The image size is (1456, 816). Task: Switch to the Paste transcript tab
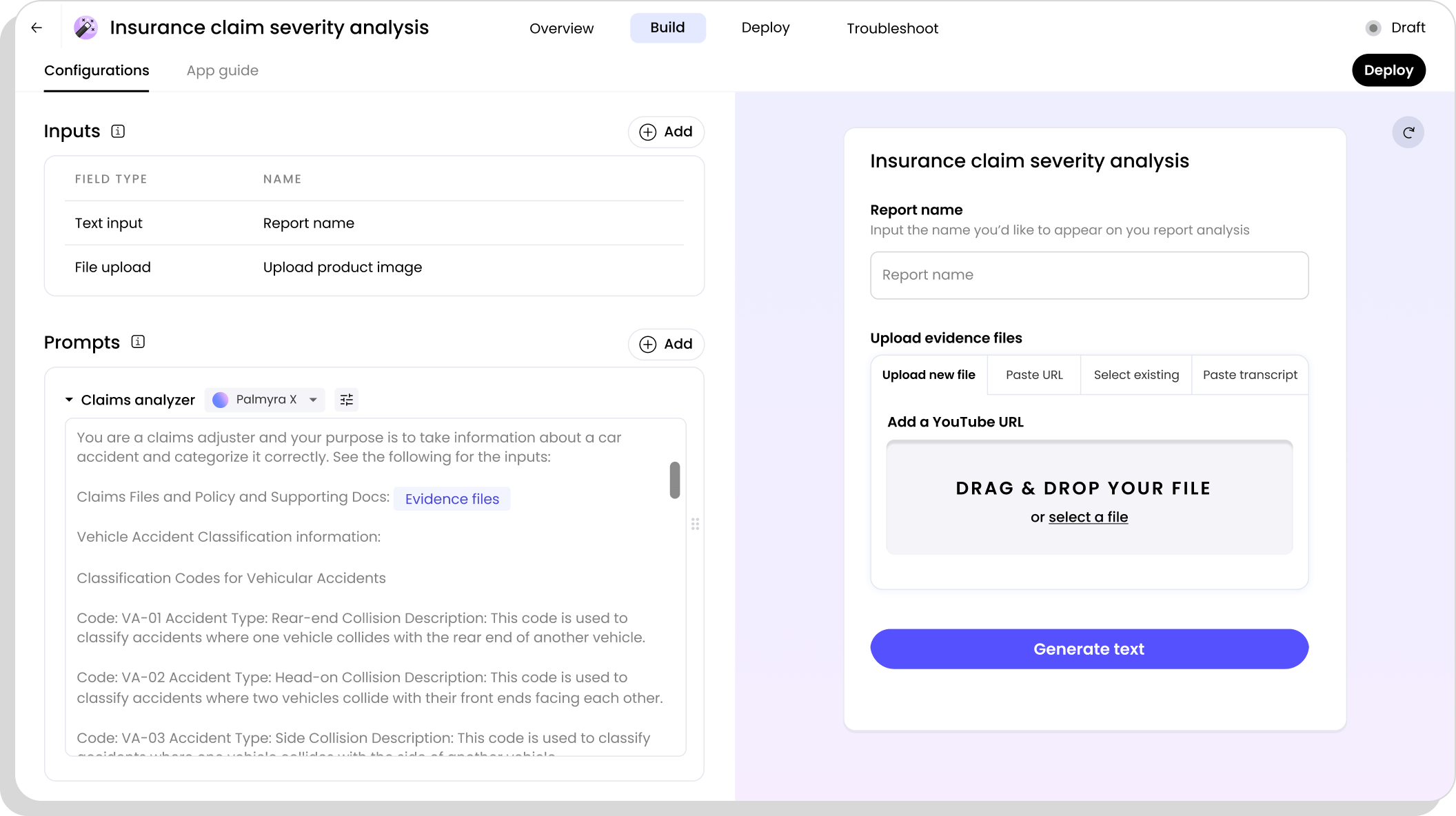point(1249,375)
